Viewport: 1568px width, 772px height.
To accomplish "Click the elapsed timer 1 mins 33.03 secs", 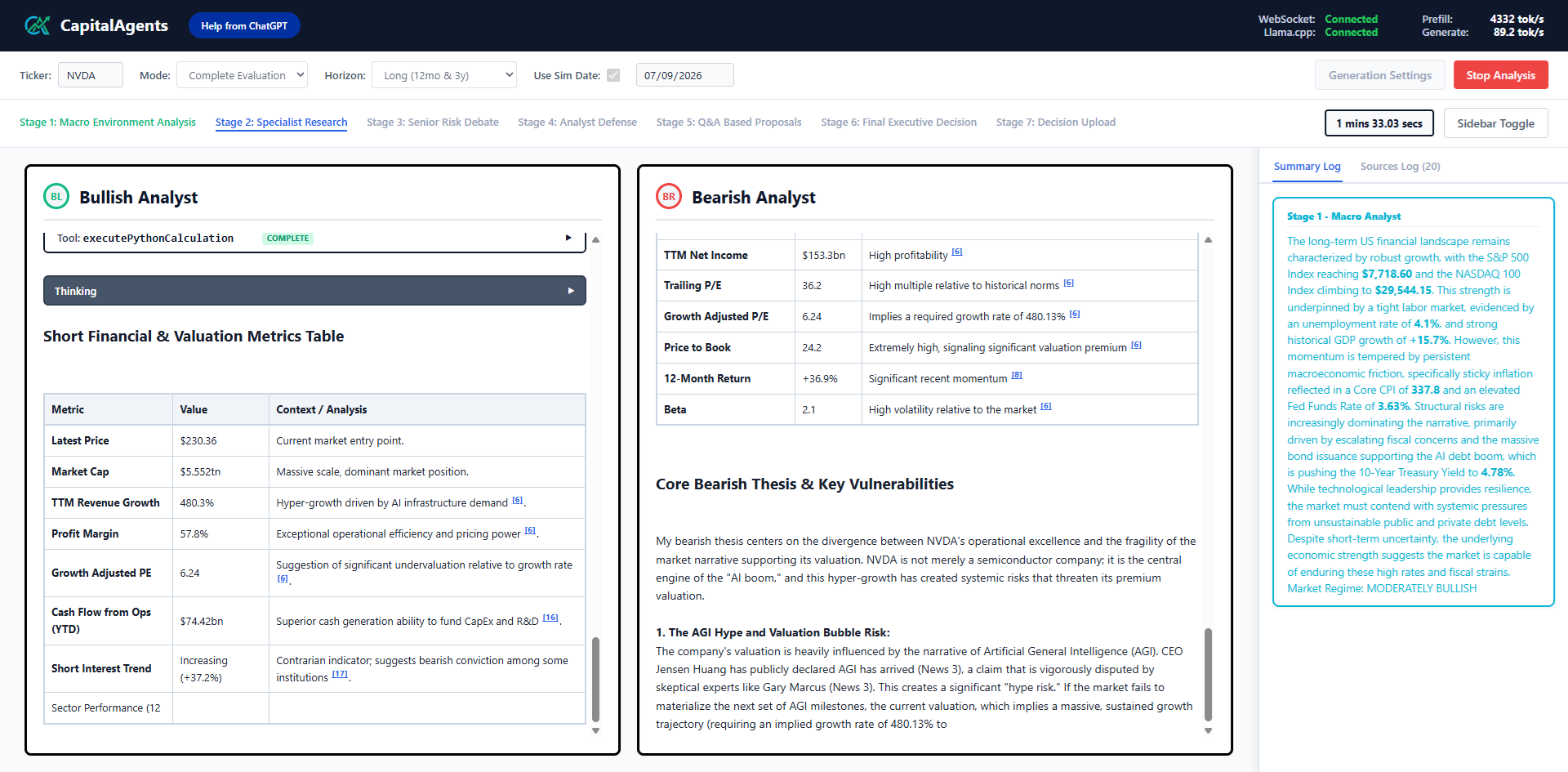I will [x=1379, y=123].
